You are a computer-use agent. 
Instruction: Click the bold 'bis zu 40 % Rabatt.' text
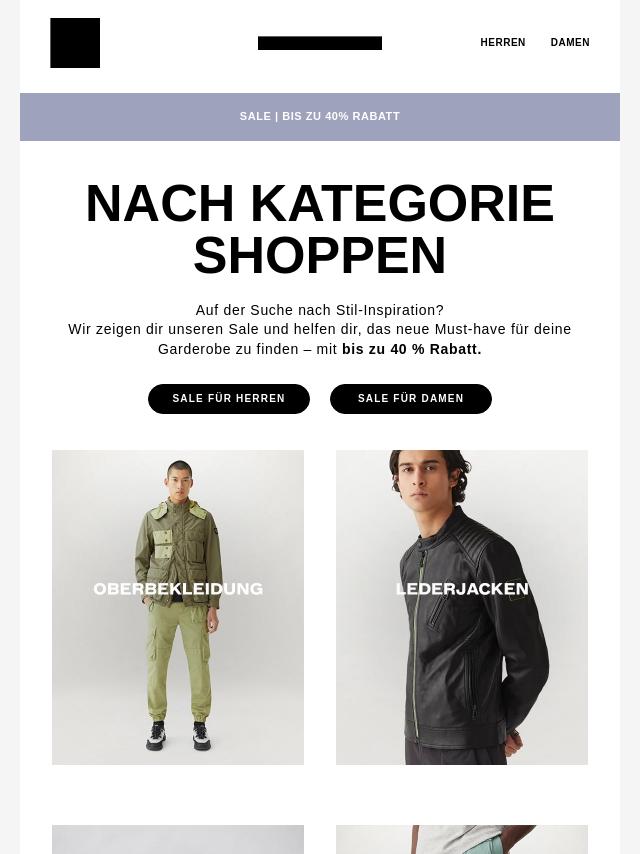pos(412,349)
